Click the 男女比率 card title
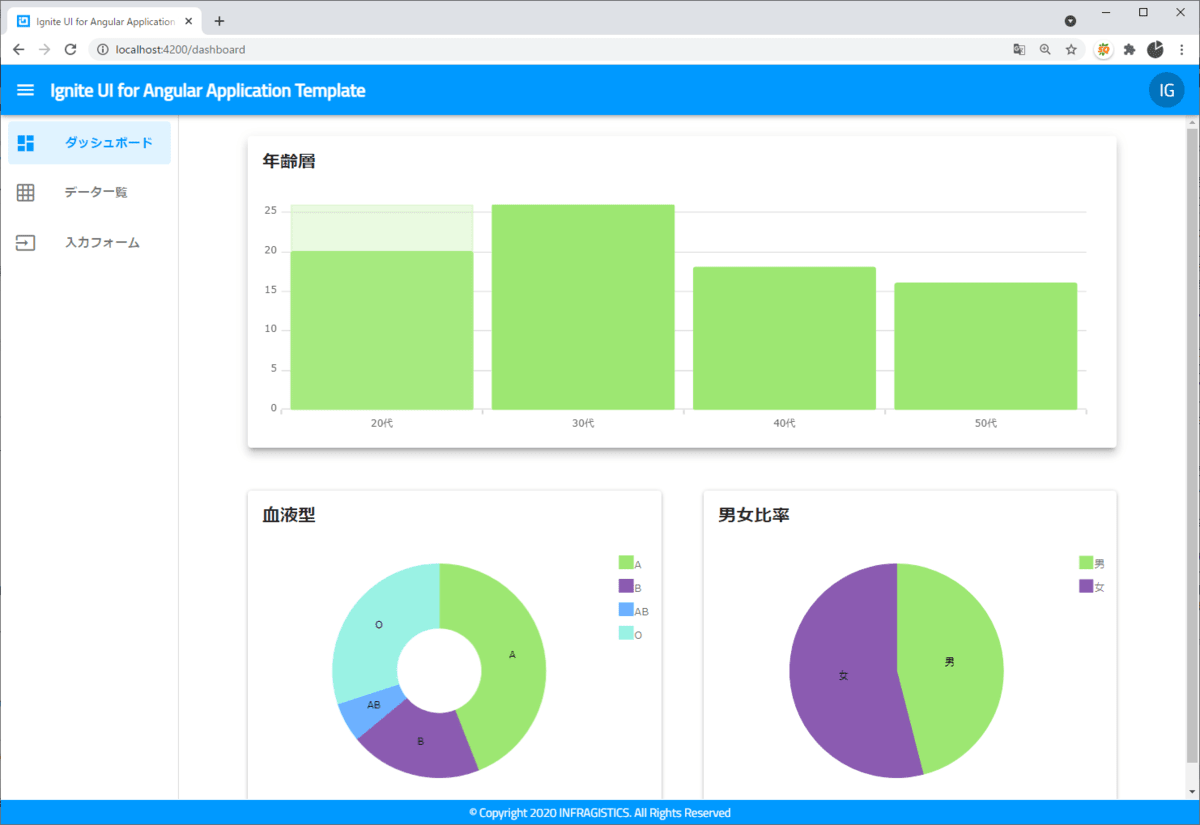 [x=754, y=515]
